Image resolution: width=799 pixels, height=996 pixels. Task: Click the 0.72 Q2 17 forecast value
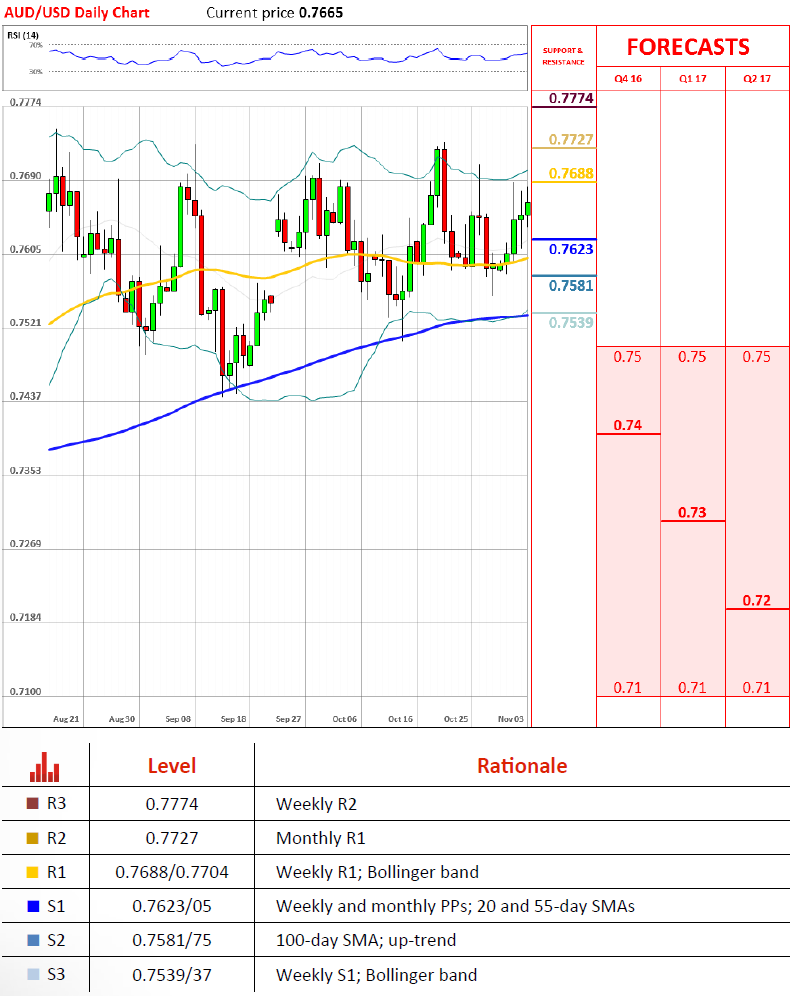[x=756, y=600]
